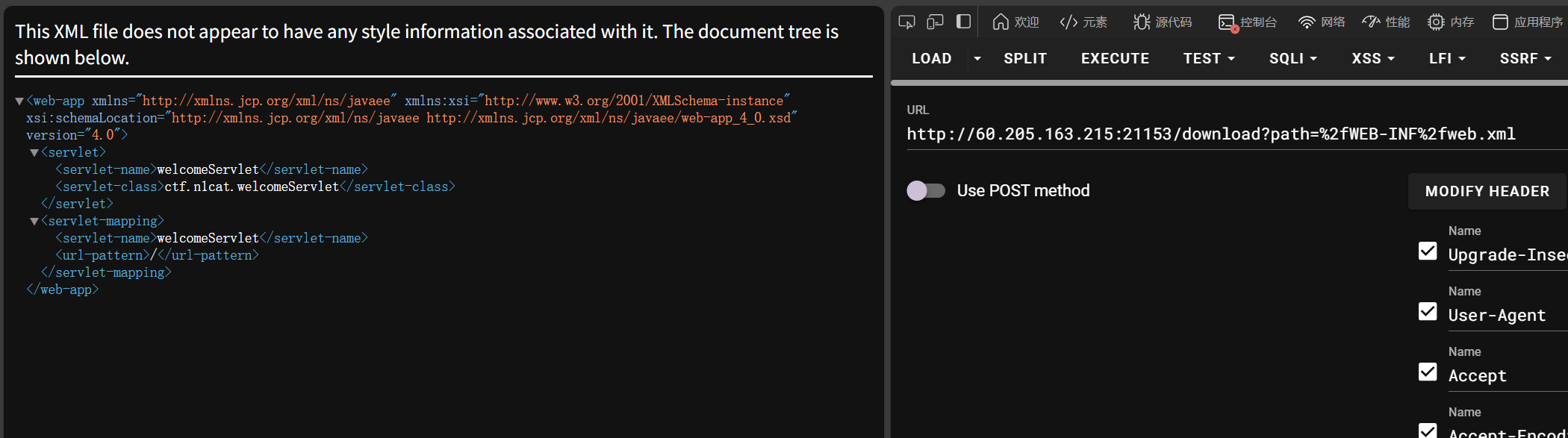Uncheck the Accept header checkbox
1568x438 pixels.
click(x=1428, y=372)
